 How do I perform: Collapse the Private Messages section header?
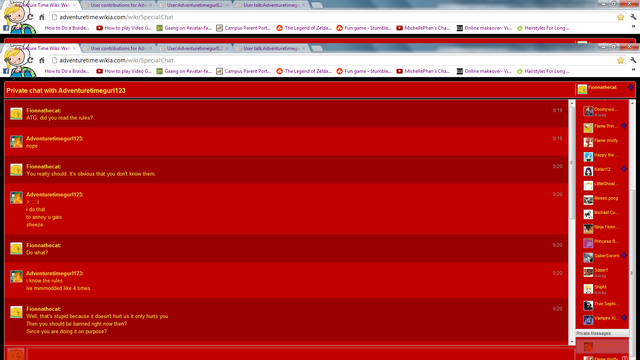[602, 333]
